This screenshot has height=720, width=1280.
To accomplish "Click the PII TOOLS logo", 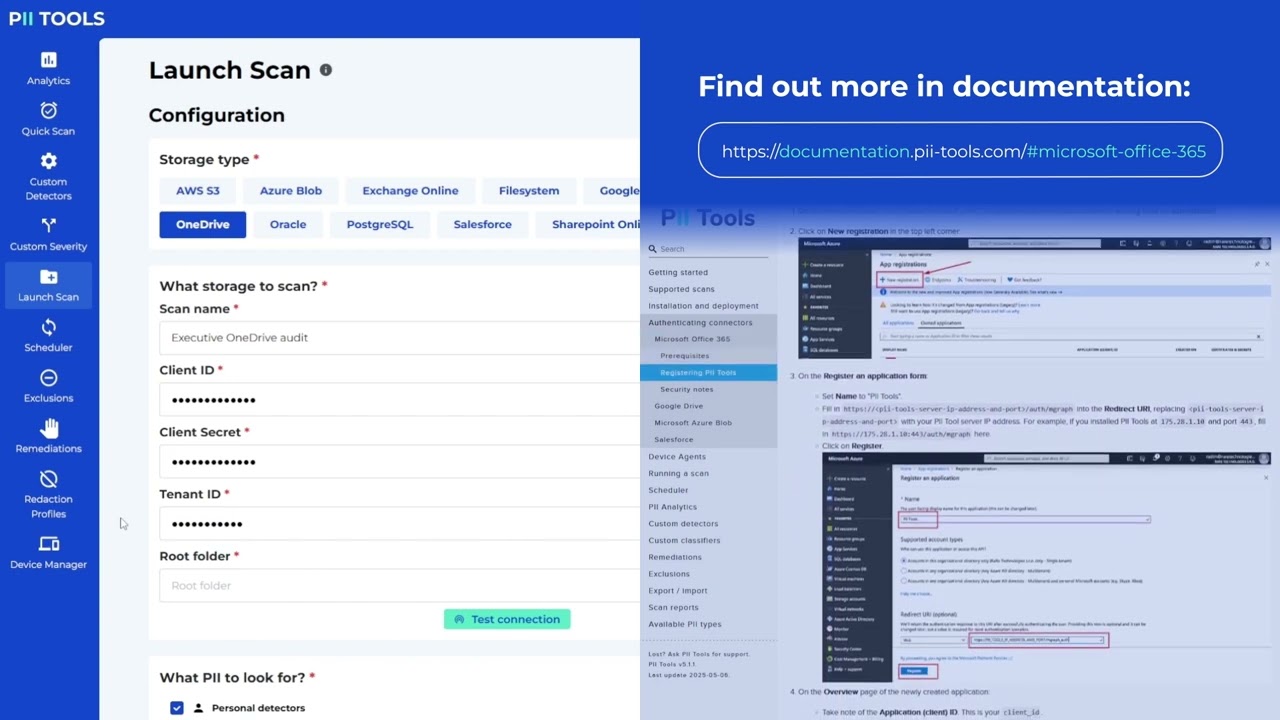I will (x=56, y=18).
